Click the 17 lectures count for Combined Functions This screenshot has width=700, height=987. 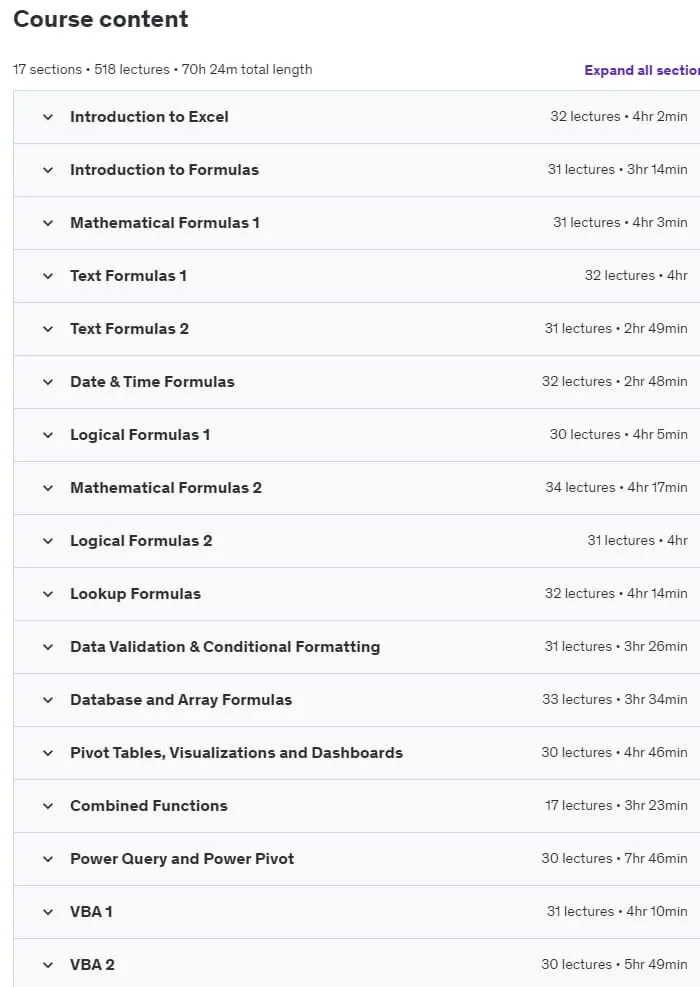coord(579,806)
